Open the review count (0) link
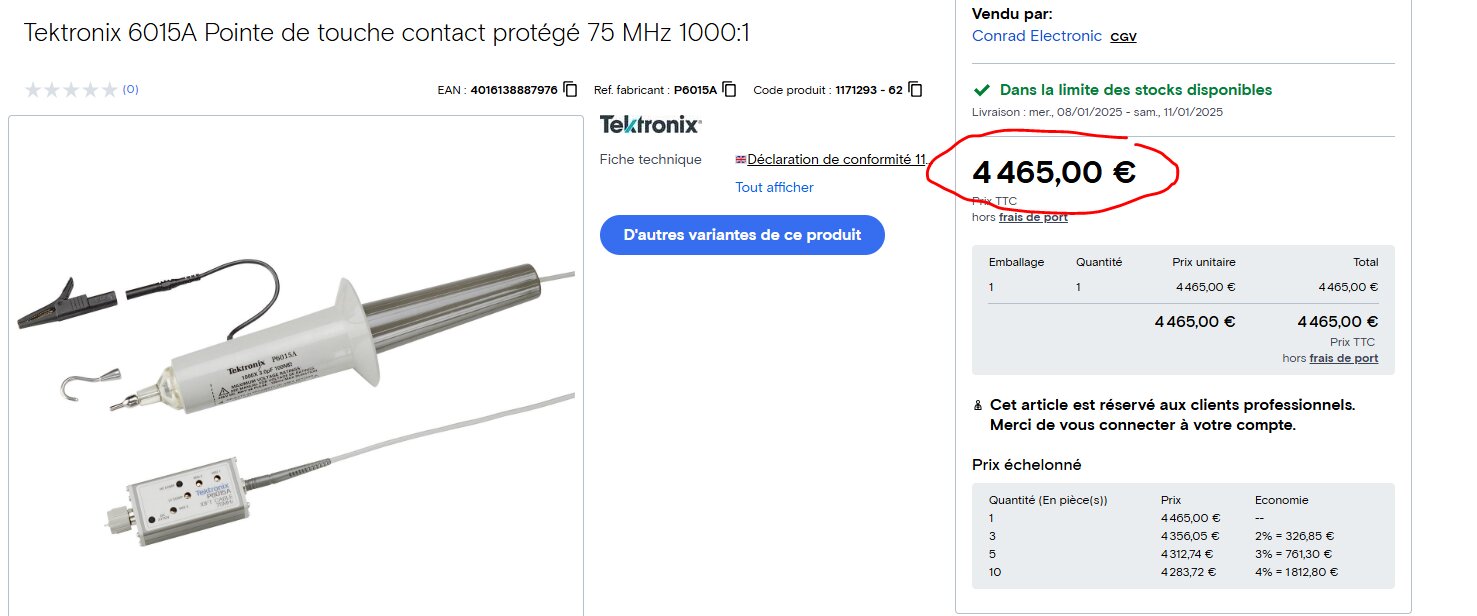The height and width of the screenshot is (616, 1477). point(130,90)
